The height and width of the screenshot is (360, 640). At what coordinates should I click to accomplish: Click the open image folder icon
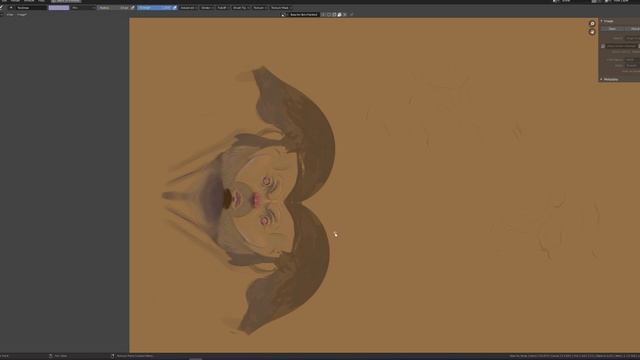[334, 15]
